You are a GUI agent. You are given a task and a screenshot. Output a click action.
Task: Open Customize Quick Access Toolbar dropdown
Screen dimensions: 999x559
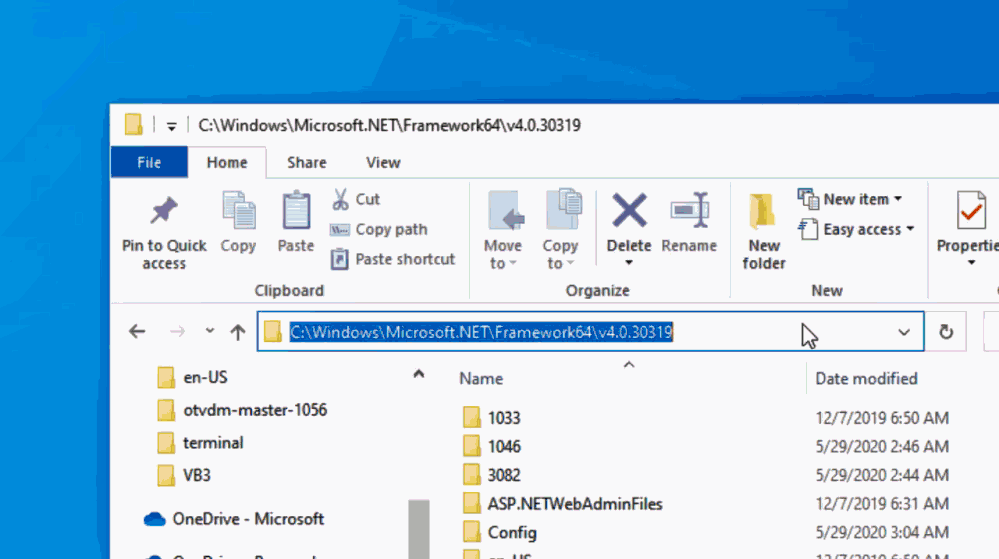(x=171, y=126)
